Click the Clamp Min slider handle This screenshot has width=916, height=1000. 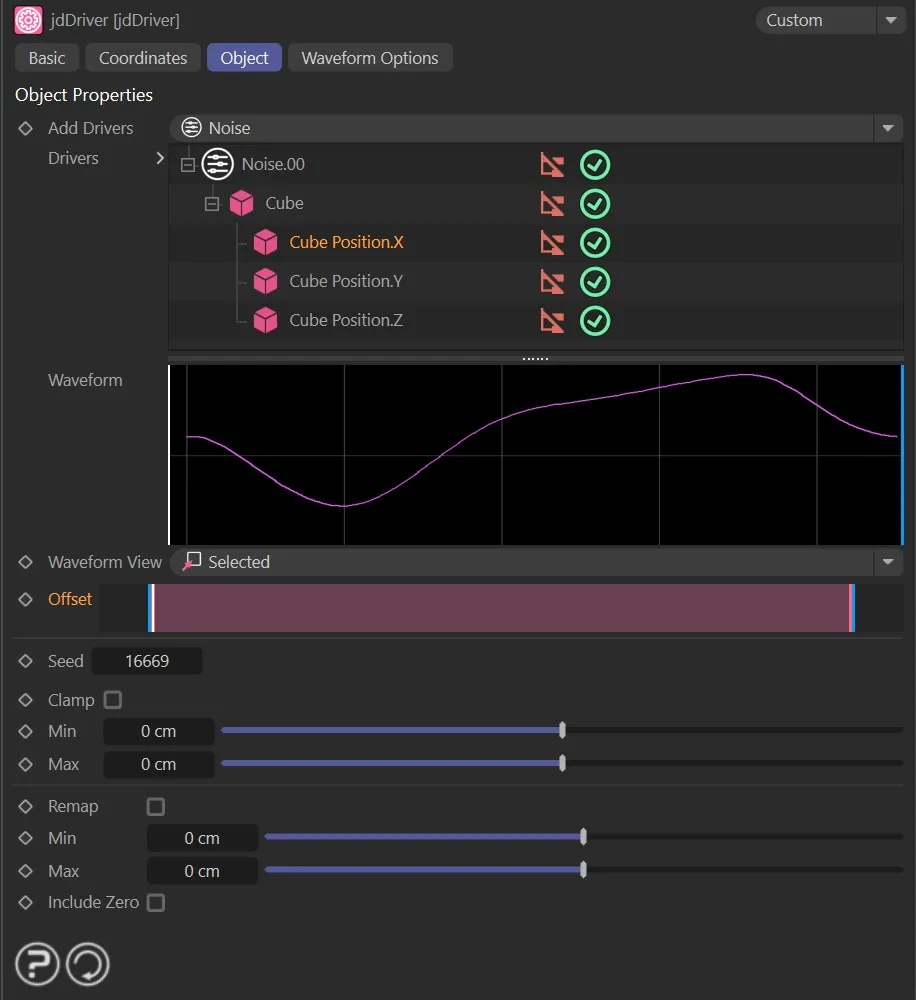click(562, 731)
